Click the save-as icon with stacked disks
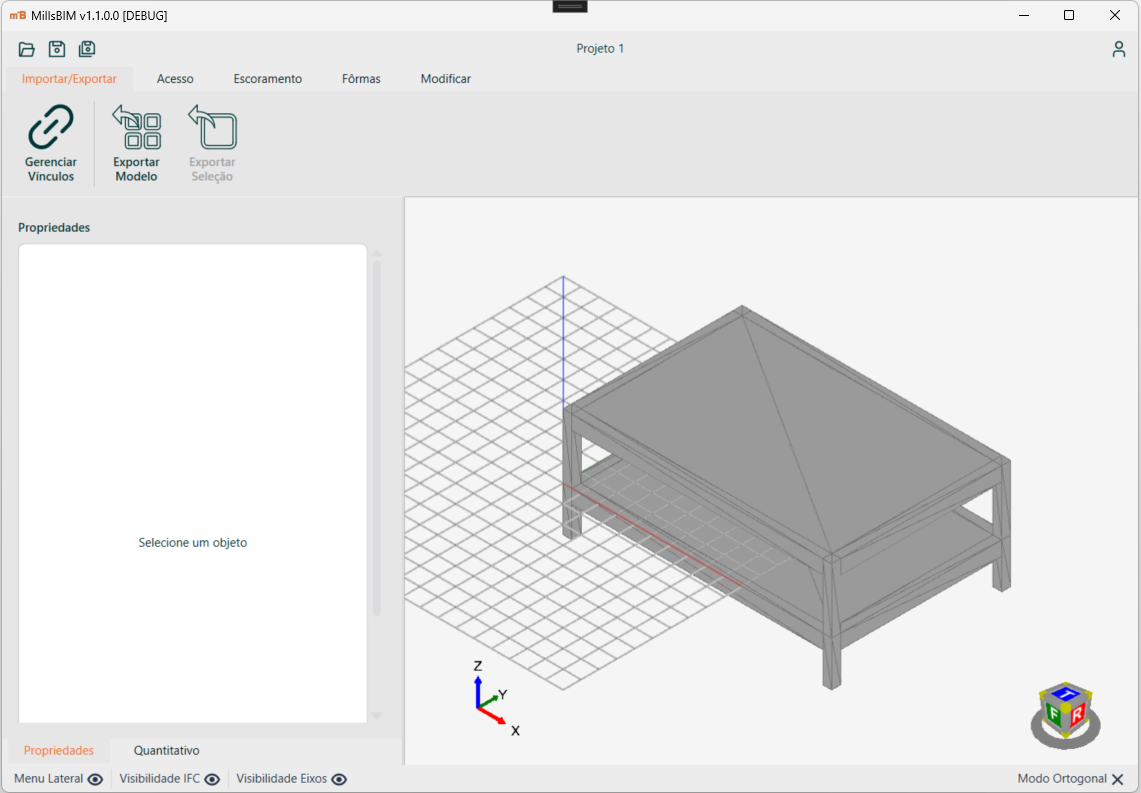 (87, 49)
